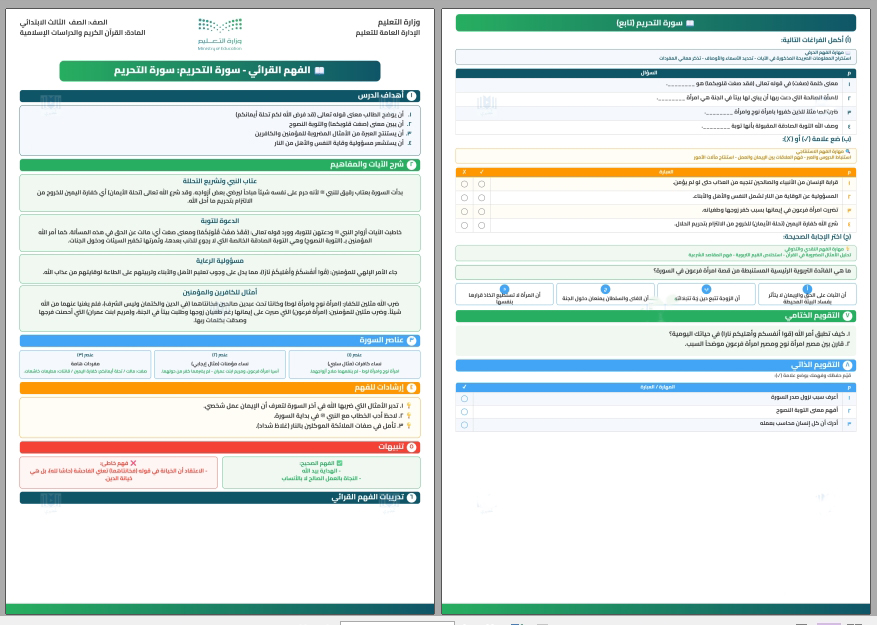Choose answer card about الغنى والسلطان
The image size is (877, 625).
[605, 294]
